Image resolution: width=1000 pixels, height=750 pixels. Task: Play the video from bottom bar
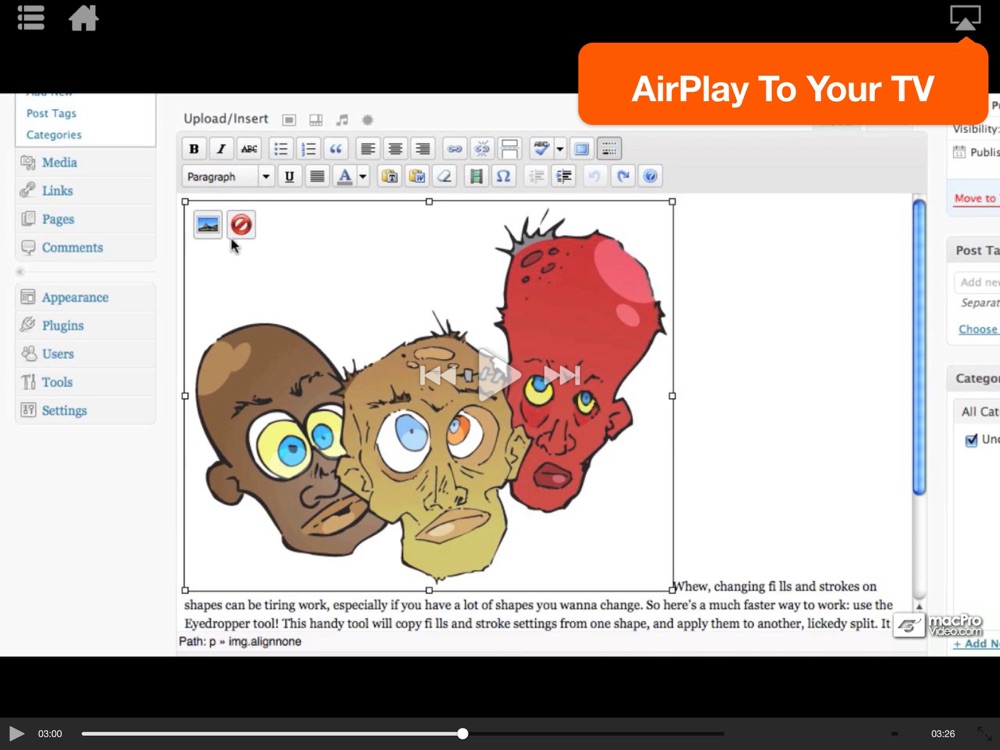[x=17, y=733]
